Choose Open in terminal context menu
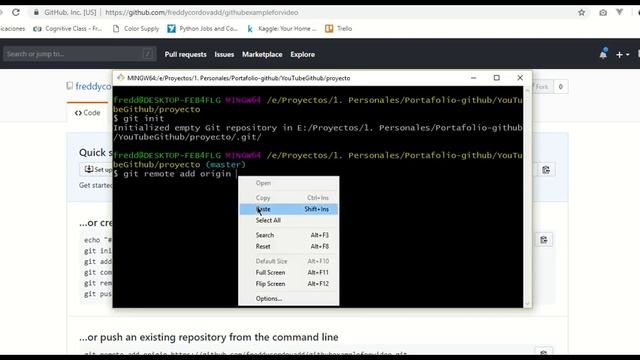Screen dimensions: 640x360 click(288, 183)
